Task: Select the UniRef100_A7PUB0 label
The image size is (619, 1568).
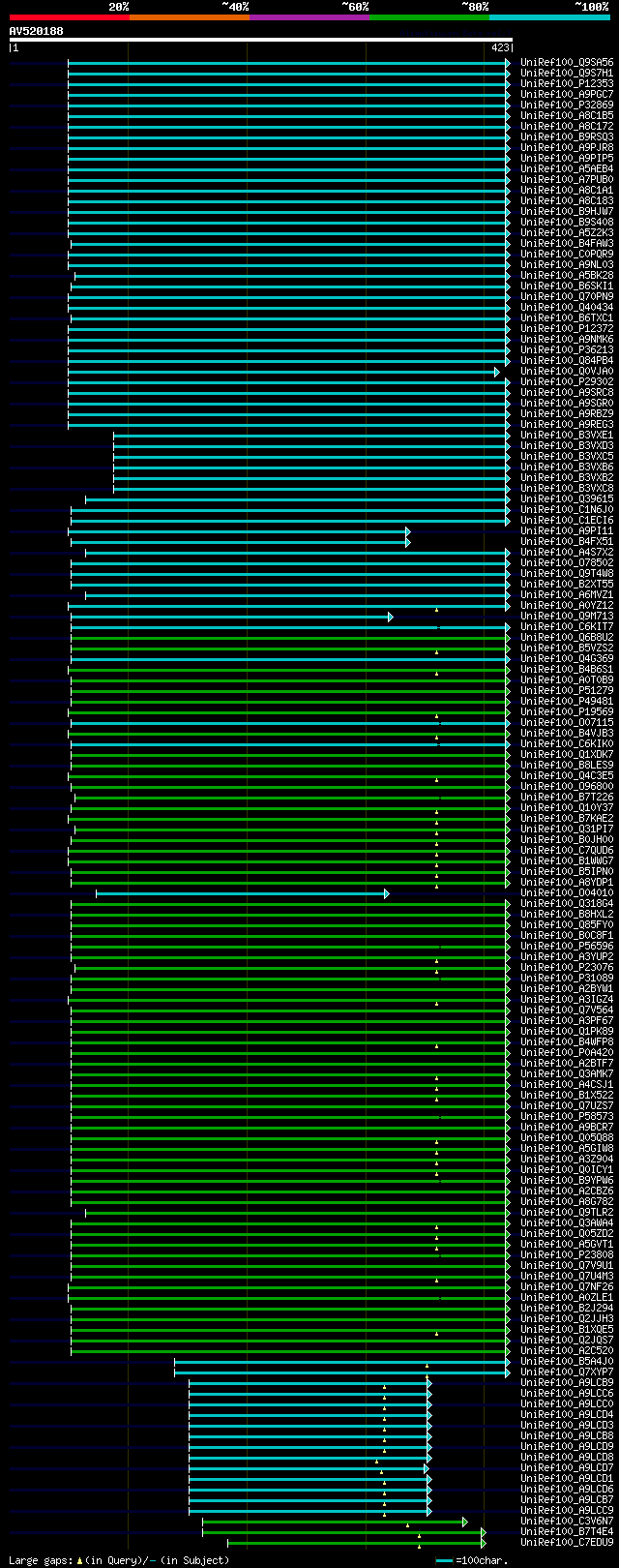Action: 567,180
